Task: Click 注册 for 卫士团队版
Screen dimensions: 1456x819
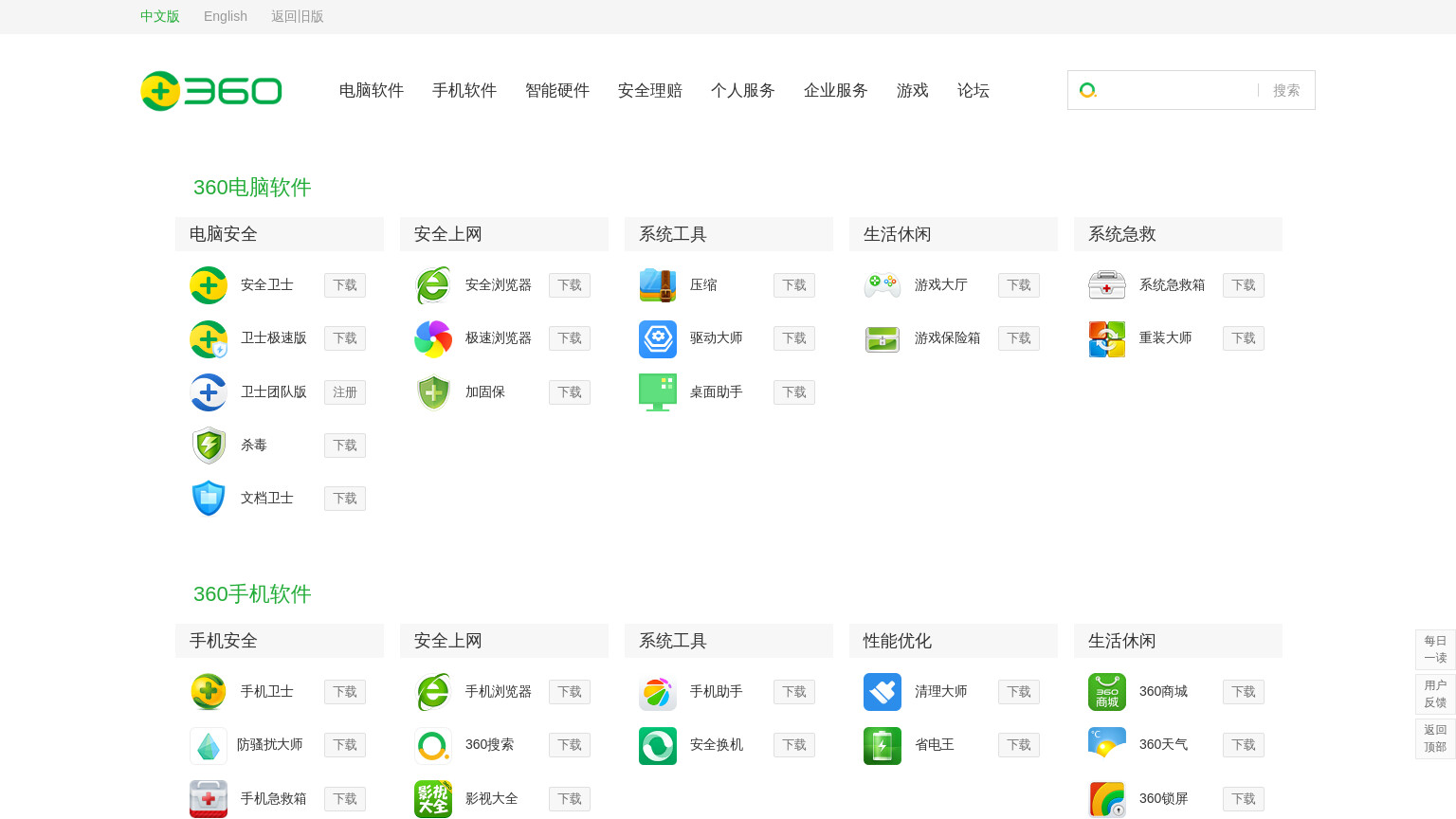Action: (x=345, y=392)
